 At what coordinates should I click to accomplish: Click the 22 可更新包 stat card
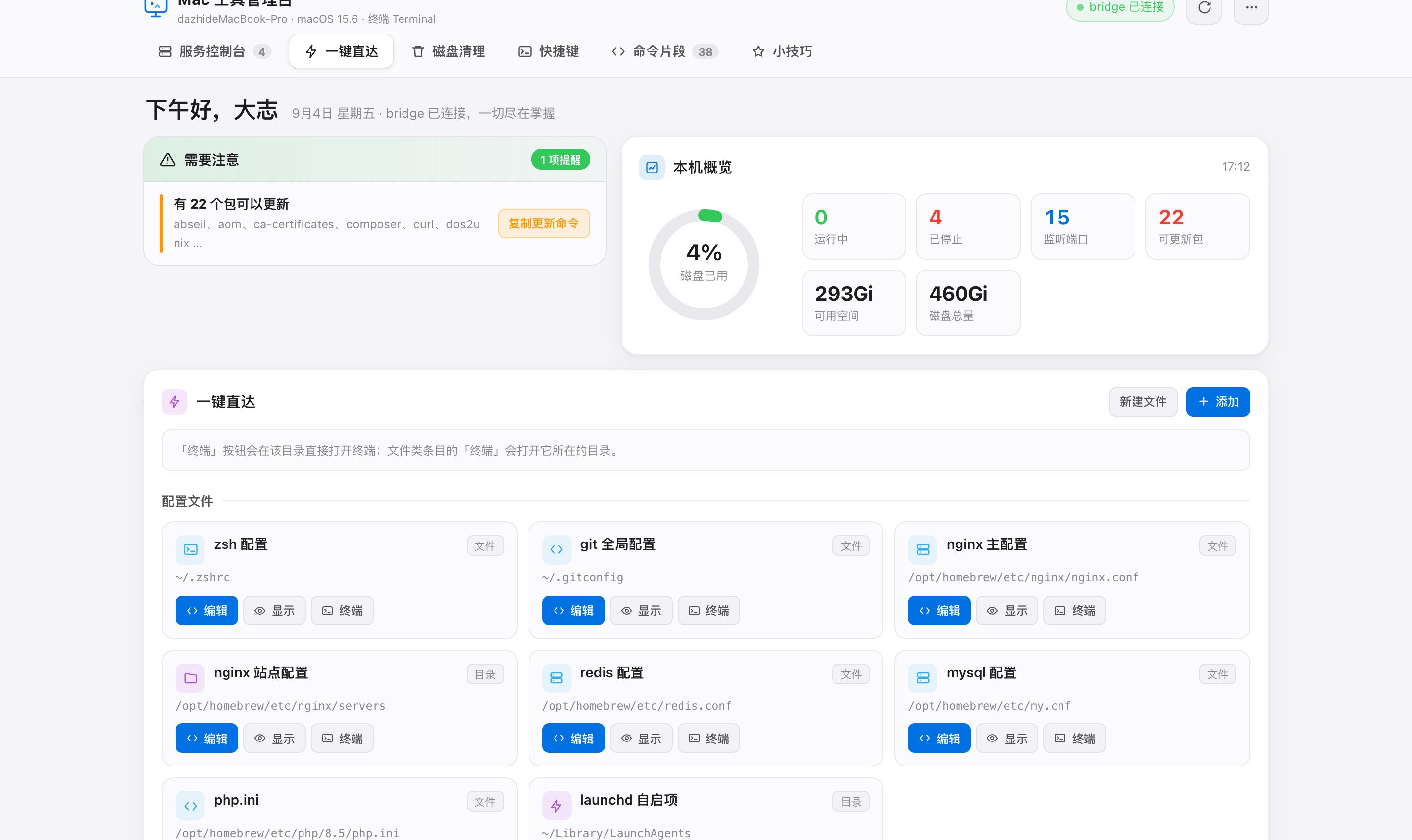1197,226
